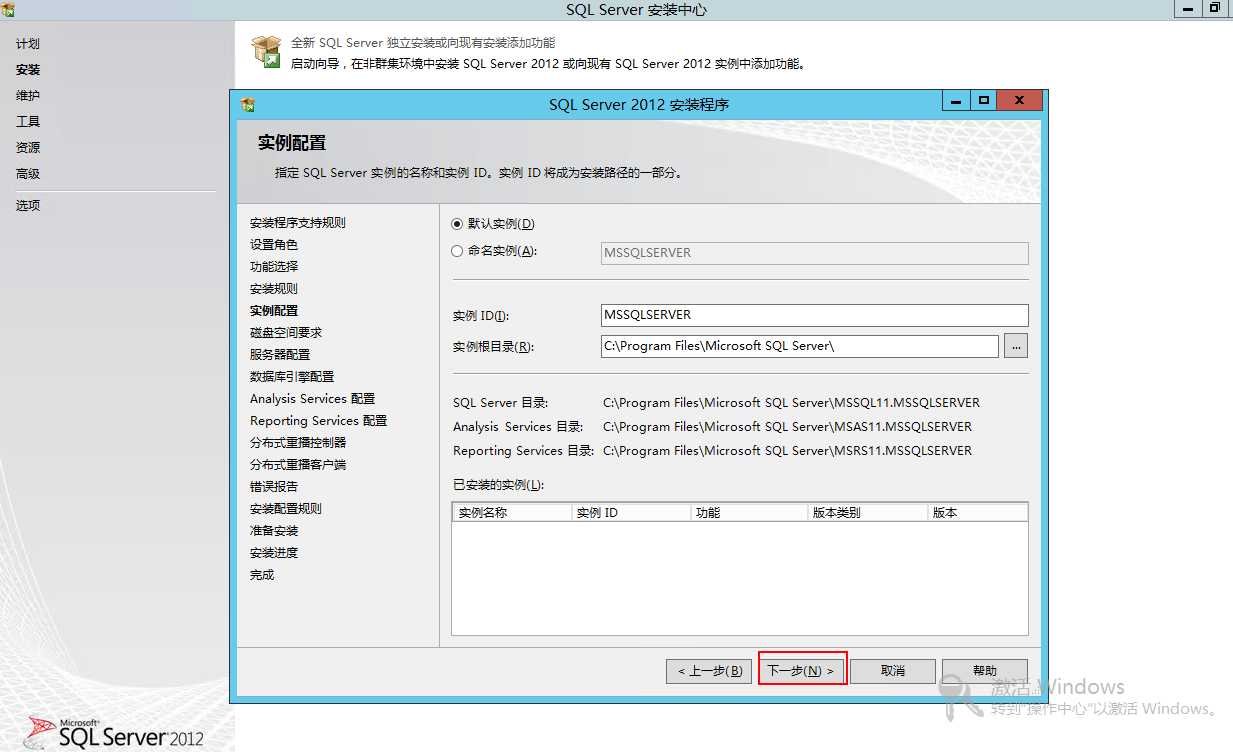Click the 磁盘空间要求 step
Viewport: 1233px width, 752px height.
point(286,333)
